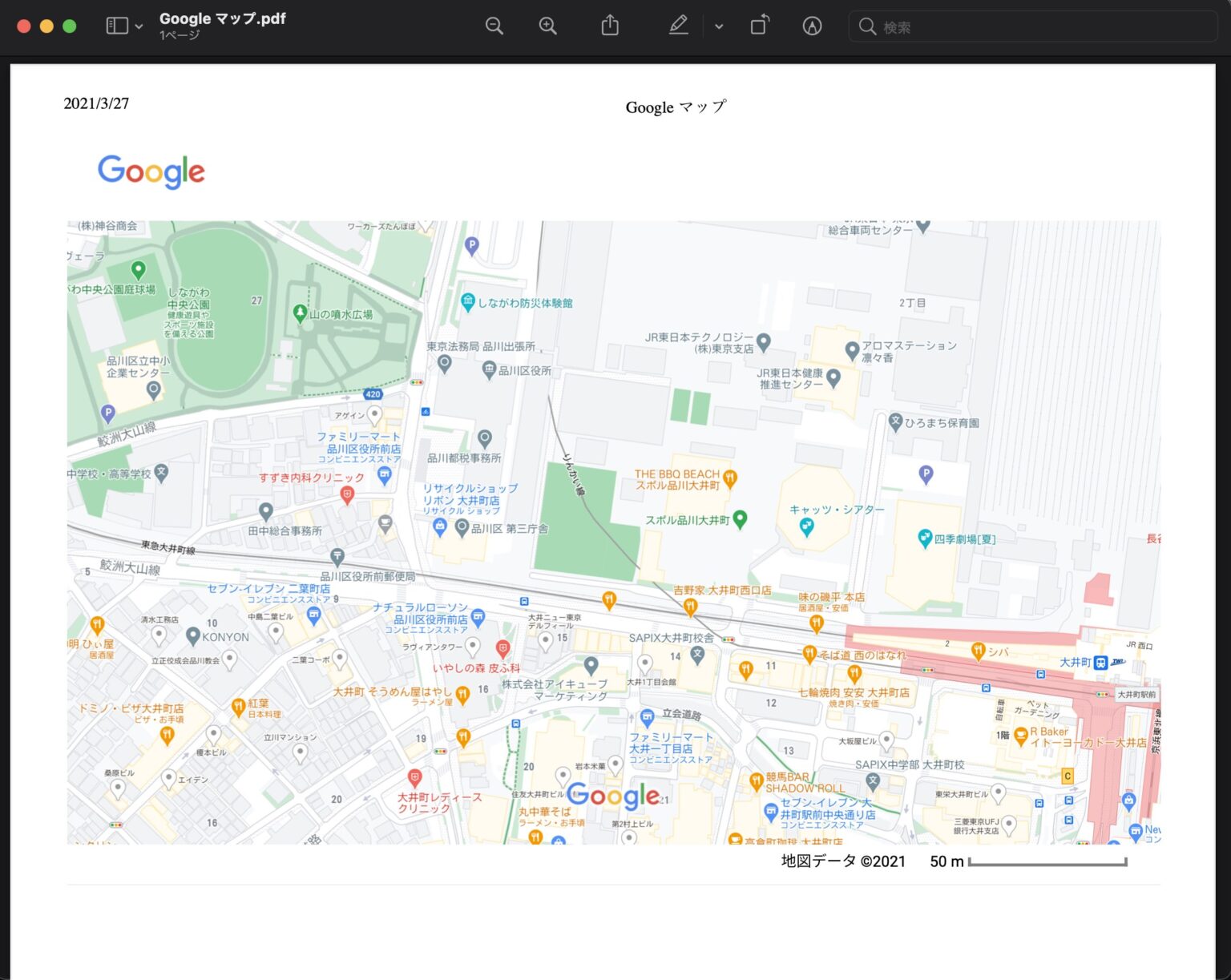Click the 品川区 第三庁舎 pin

pyautogui.click(x=462, y=527)
